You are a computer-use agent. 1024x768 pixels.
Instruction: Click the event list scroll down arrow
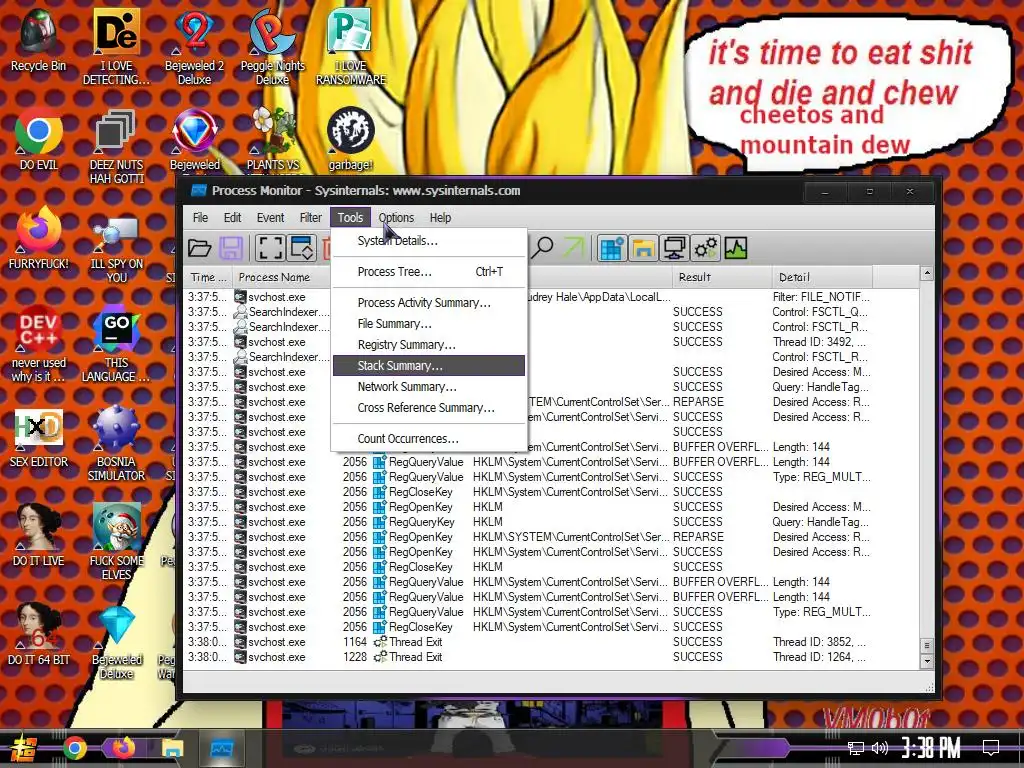pyautogui.click(x=927, y=661)
